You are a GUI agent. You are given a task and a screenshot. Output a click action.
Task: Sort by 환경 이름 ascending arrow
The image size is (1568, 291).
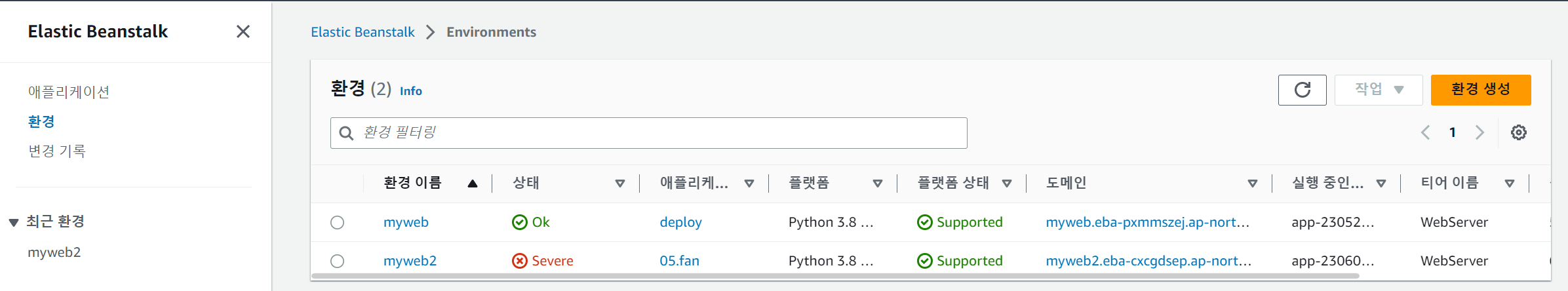[x=472, y=184]
